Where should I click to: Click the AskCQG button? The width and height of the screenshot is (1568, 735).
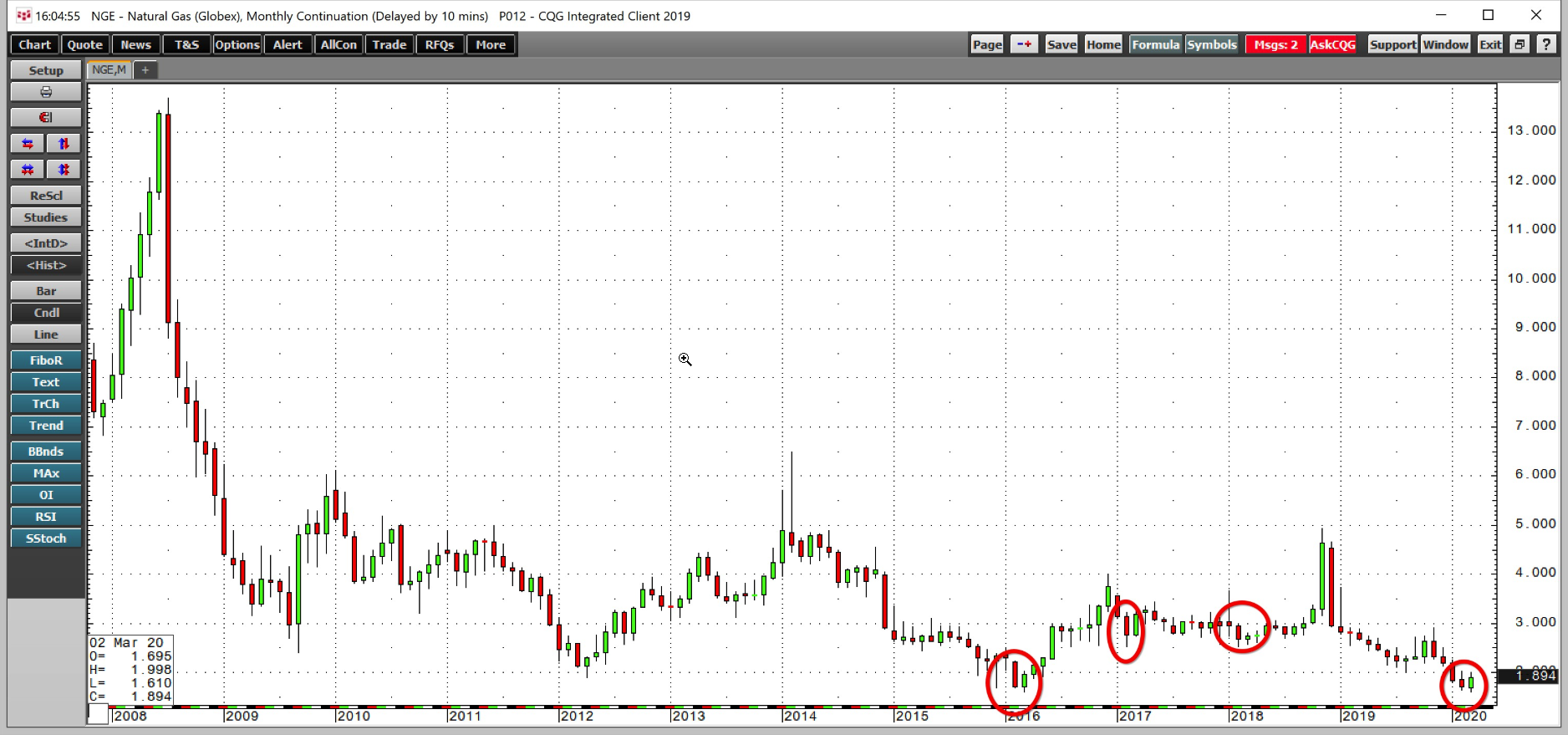(1332, 44)
